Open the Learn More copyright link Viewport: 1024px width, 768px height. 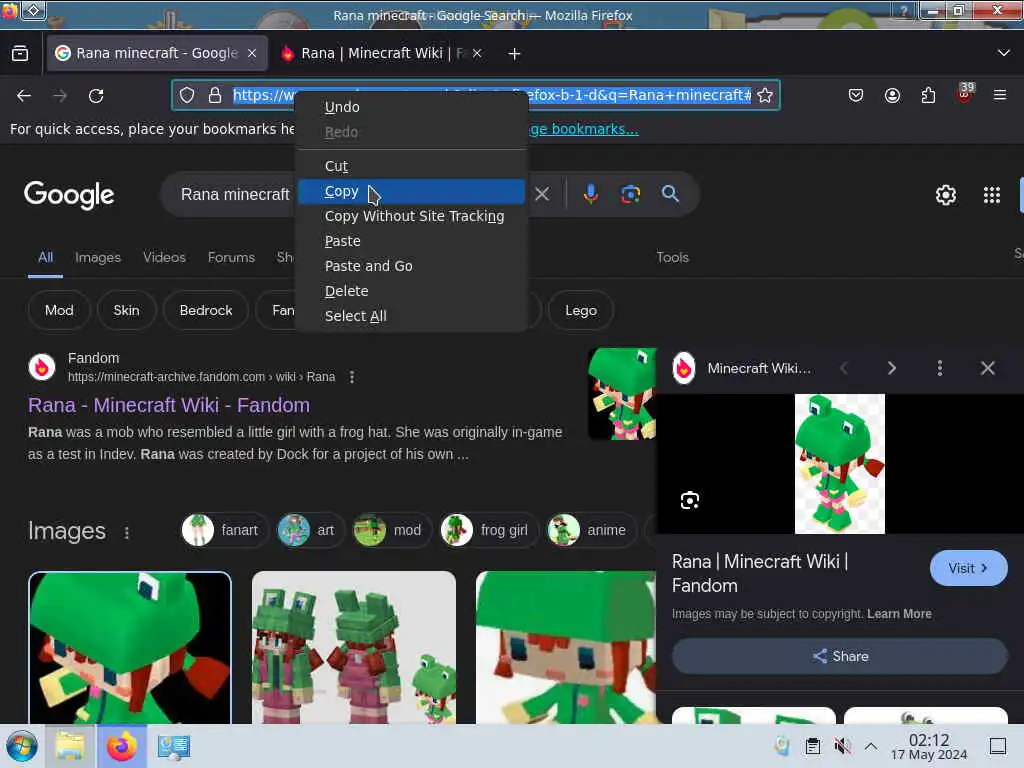click(x=899, y=614)
